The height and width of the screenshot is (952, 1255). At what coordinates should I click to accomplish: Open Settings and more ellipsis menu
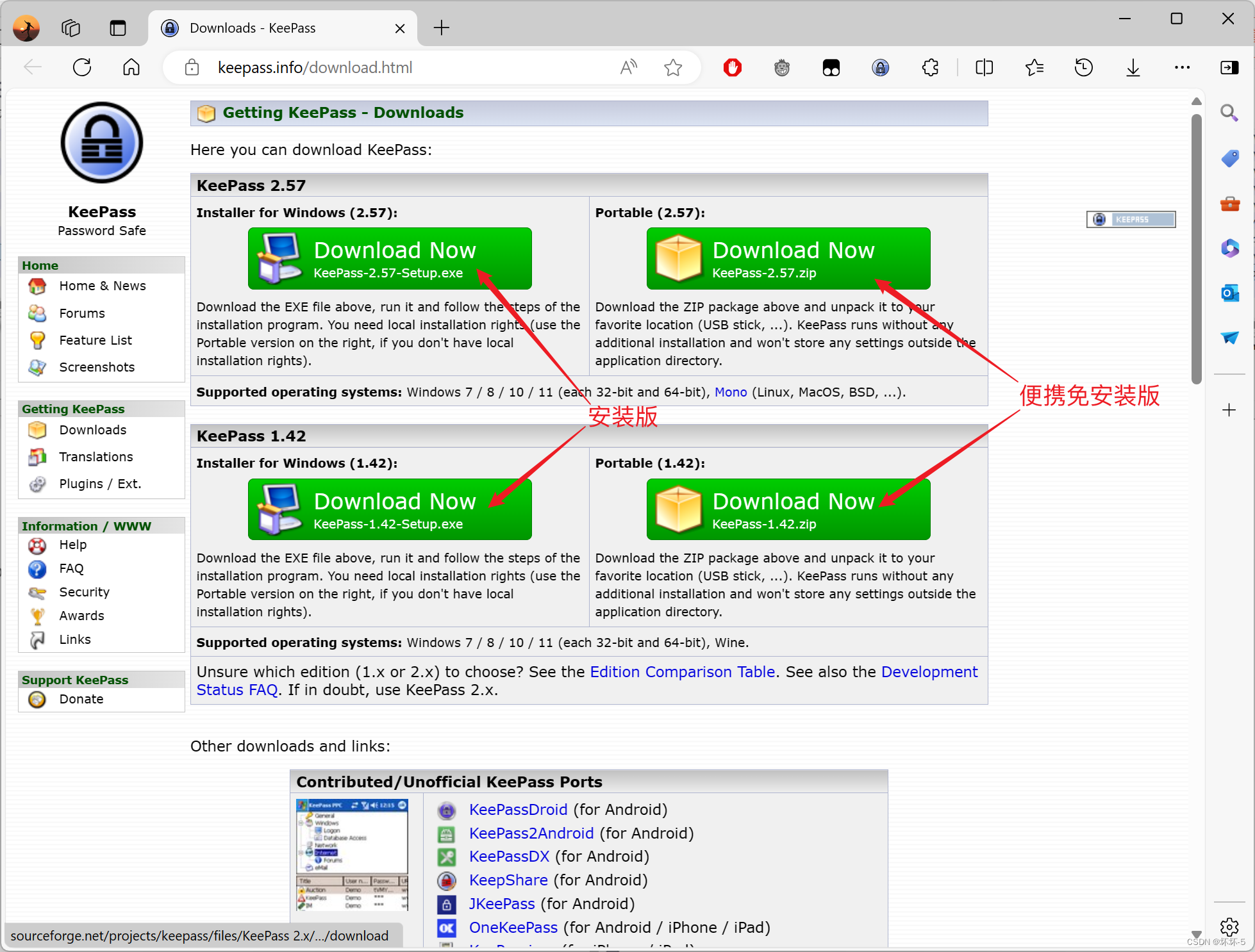(x=1183, y=67)
